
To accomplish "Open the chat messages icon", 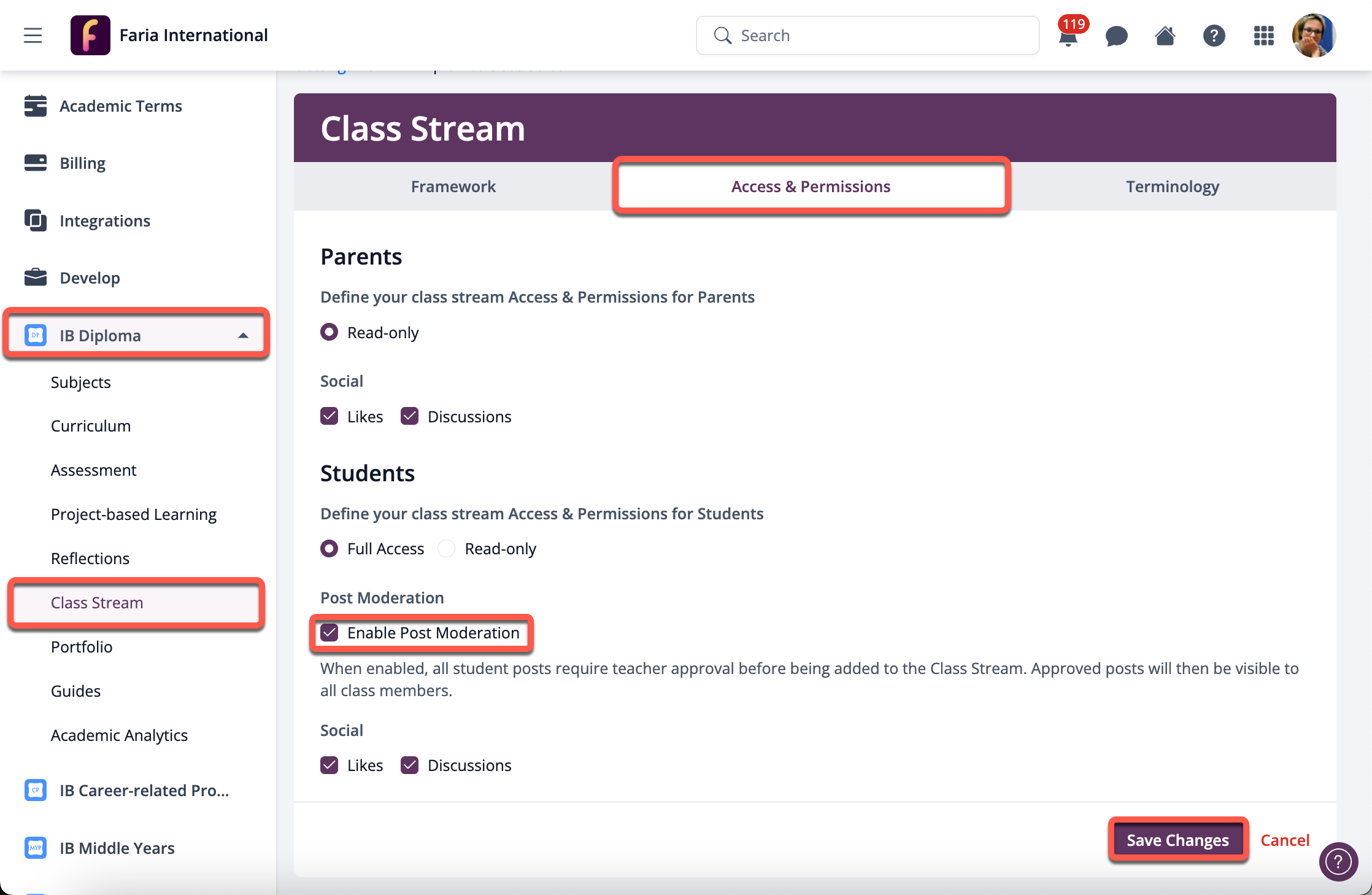I will pos(1116,36).
